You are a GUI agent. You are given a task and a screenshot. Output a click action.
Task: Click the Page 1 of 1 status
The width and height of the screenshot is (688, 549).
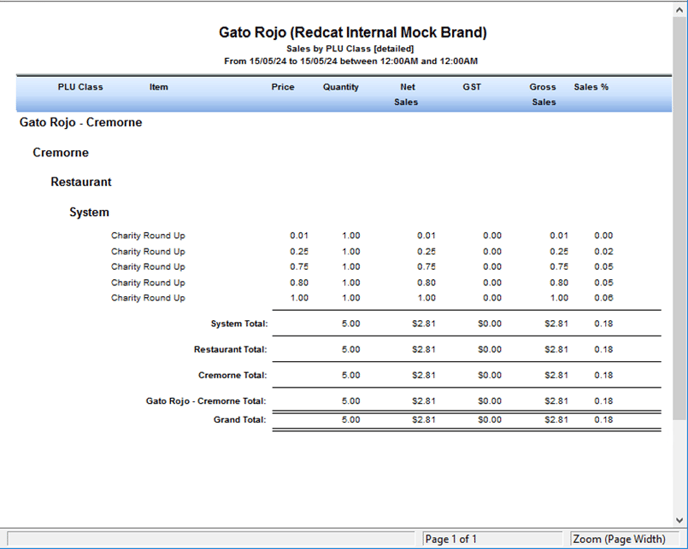pyautogui.click(x=492, y=538)
